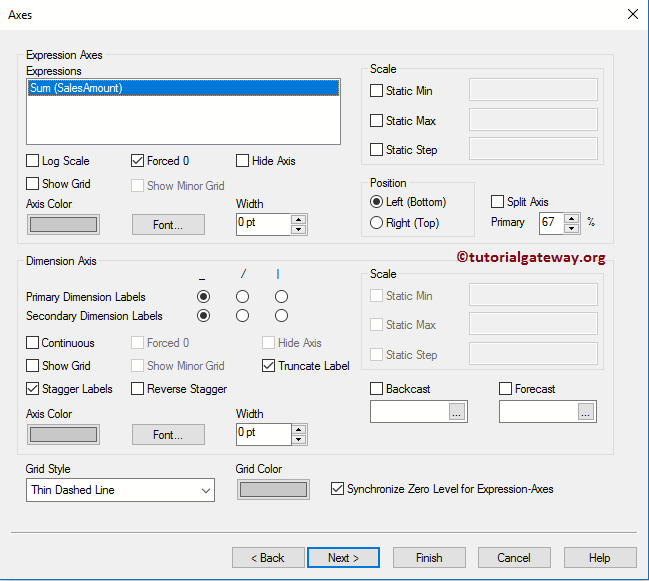Enable Show Grid for Dimension Axis

click(32, 365)
